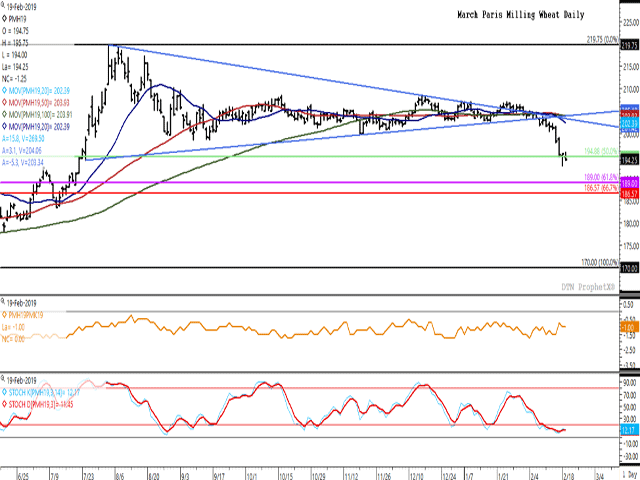This screenshot has width=640, height=480.
Task: Click the 219.75 (0.0%) retracement label
Action: (602, 40)
